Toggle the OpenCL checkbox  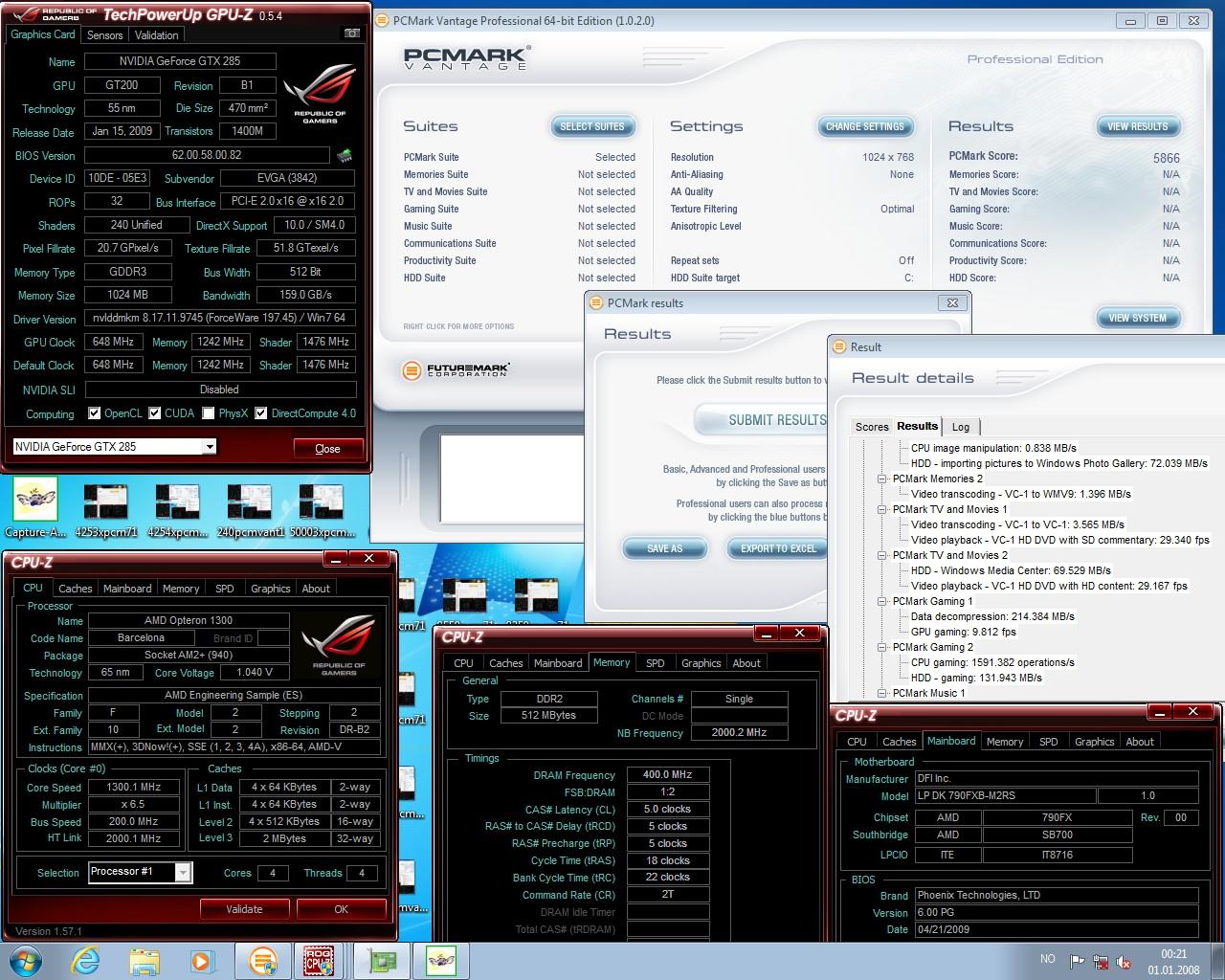(x=94, y=413)
